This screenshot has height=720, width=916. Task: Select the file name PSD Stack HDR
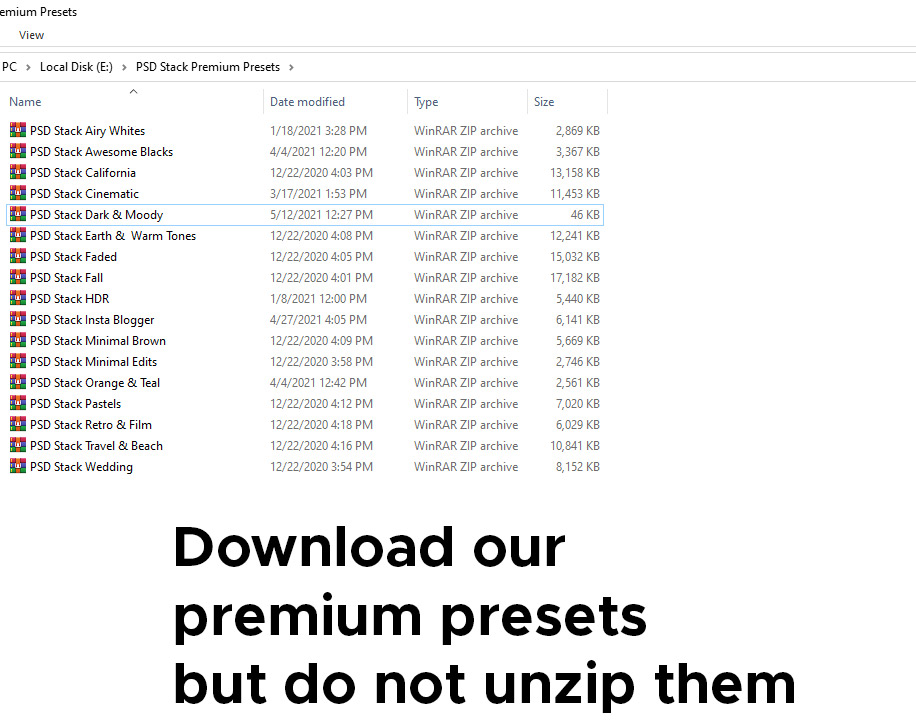tap(70, 299)
